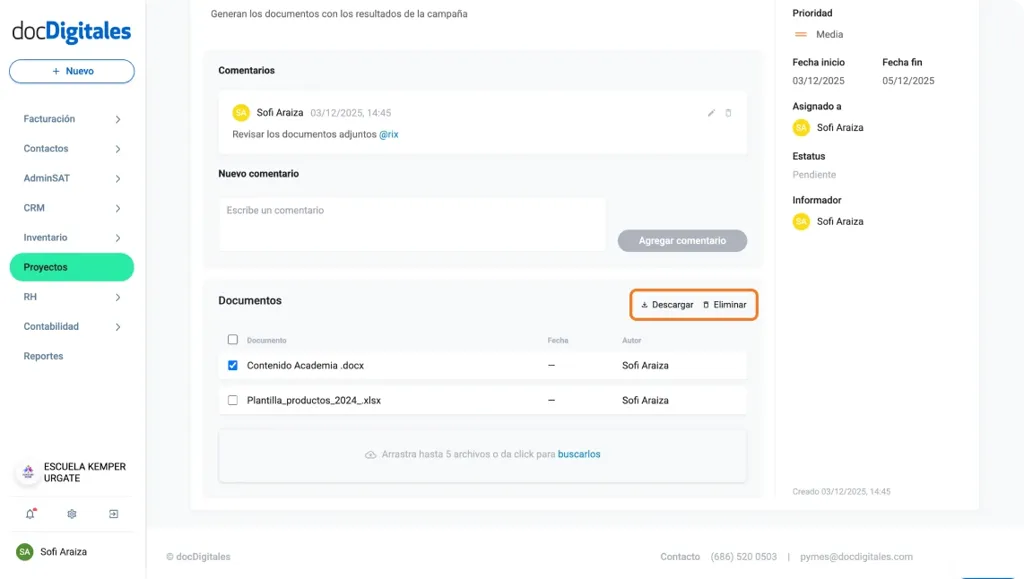Open Reportes from the sidebar
The width and height of the screenshot is (1024, 579).
[x=43, y=356]
